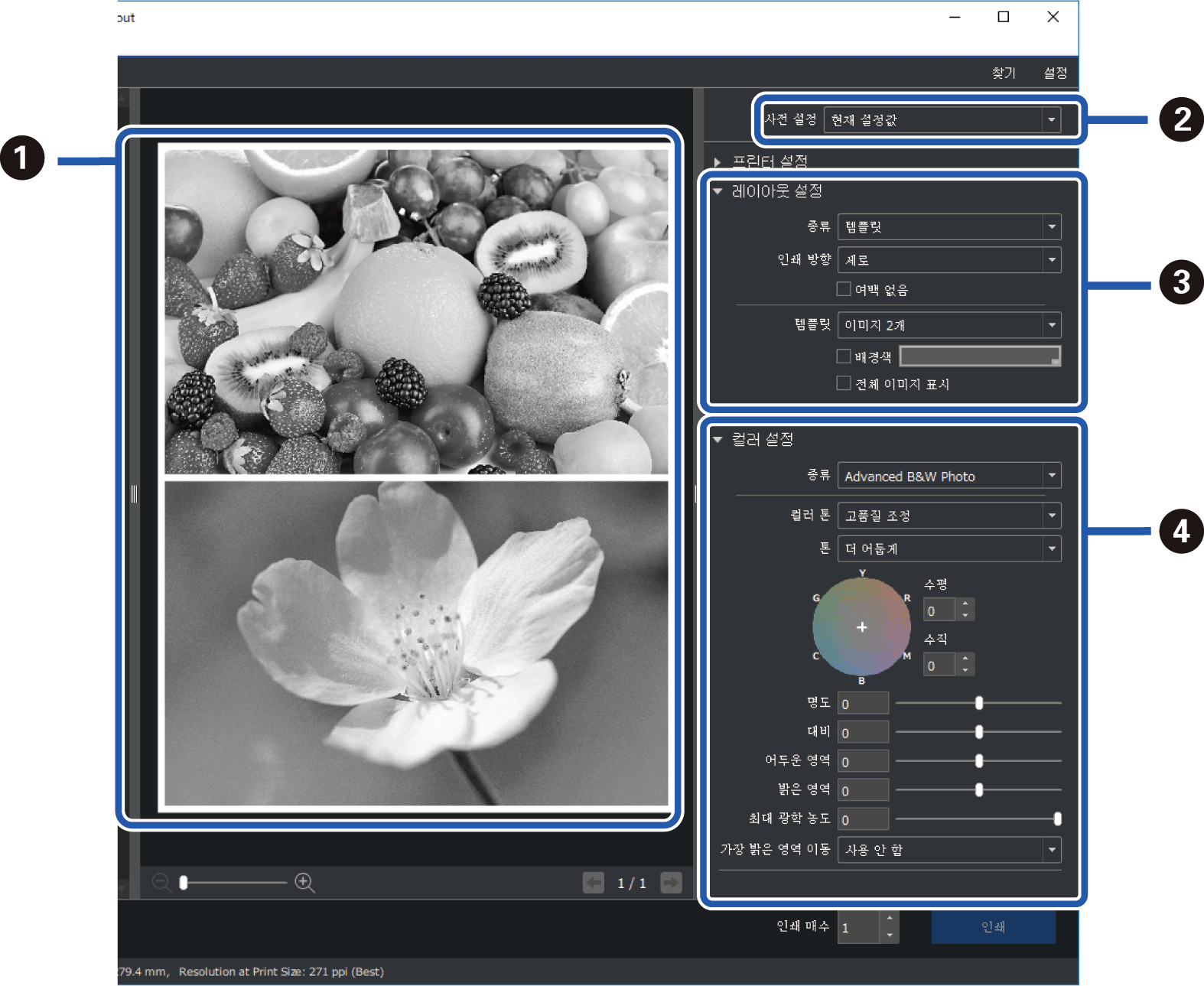Screen dimensions: 1204x986
Task: Click the flower image in preview
Action: pyautogui.click(x=416, y=643)
